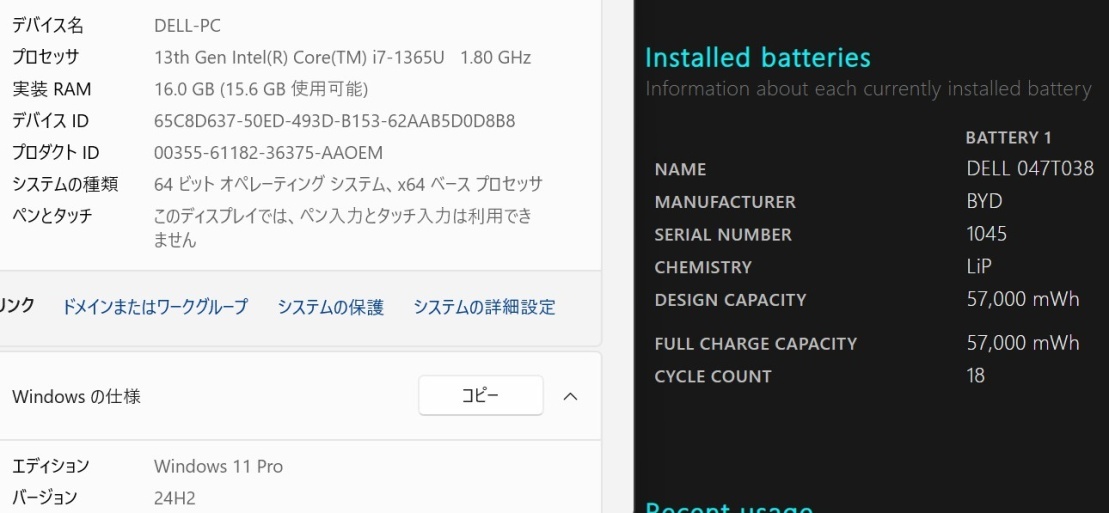The height and width of the screenshot is (513, 1109).
Task: Click the battery information subtitle text
Action: (x=869, y=89)
